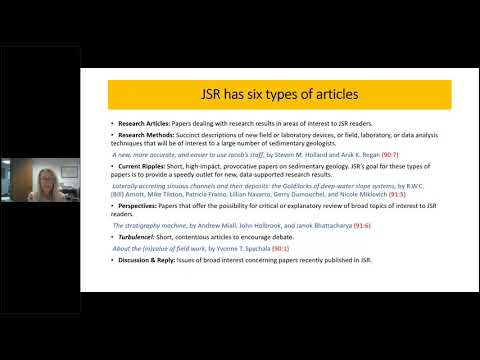The height and width of the screenshot is (360, 480).
Task: Click the "Current Ripples:" bullet heading
Action: (x=142, y=166)
